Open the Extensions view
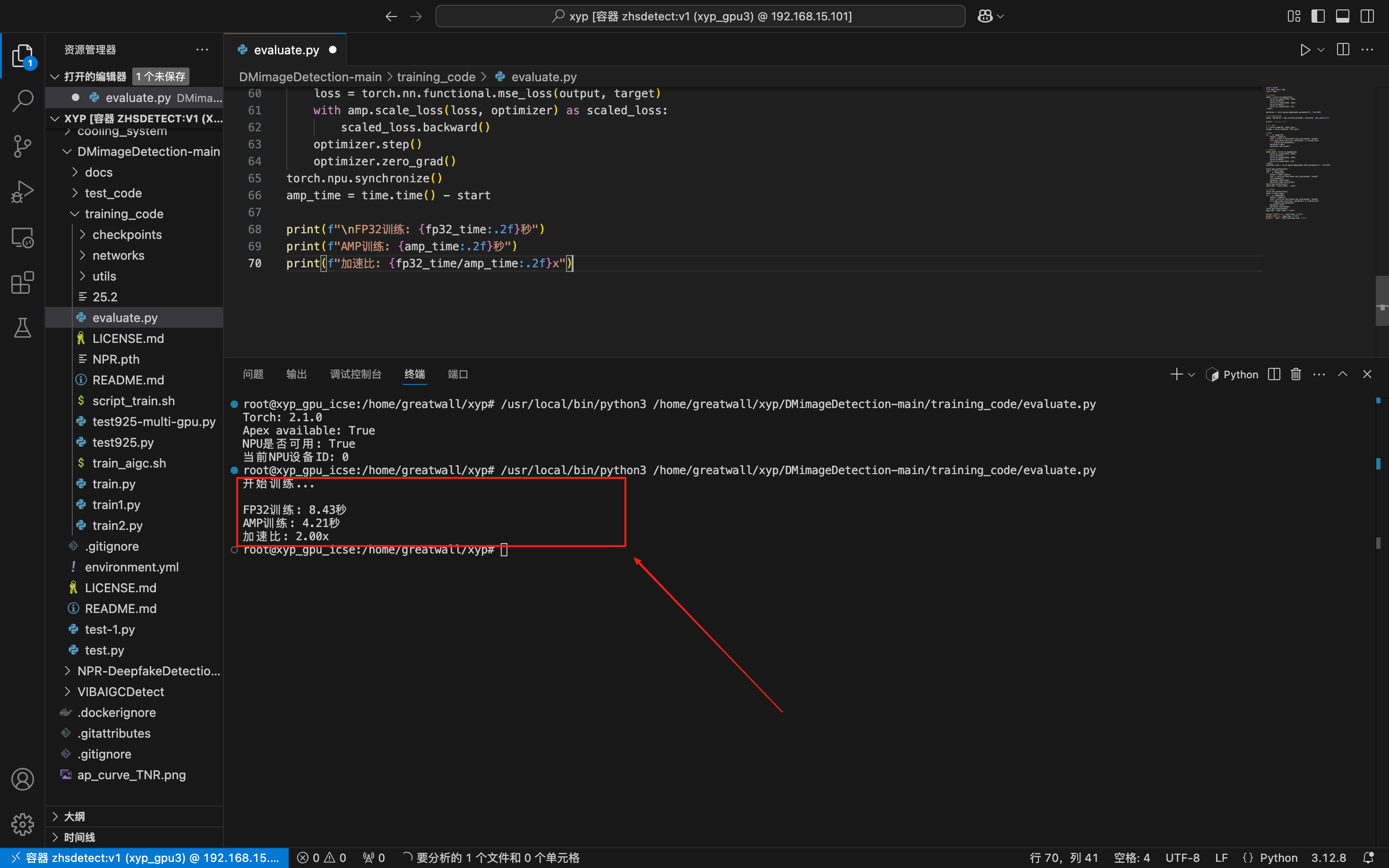1389x868 pixels. click(22, 282)
